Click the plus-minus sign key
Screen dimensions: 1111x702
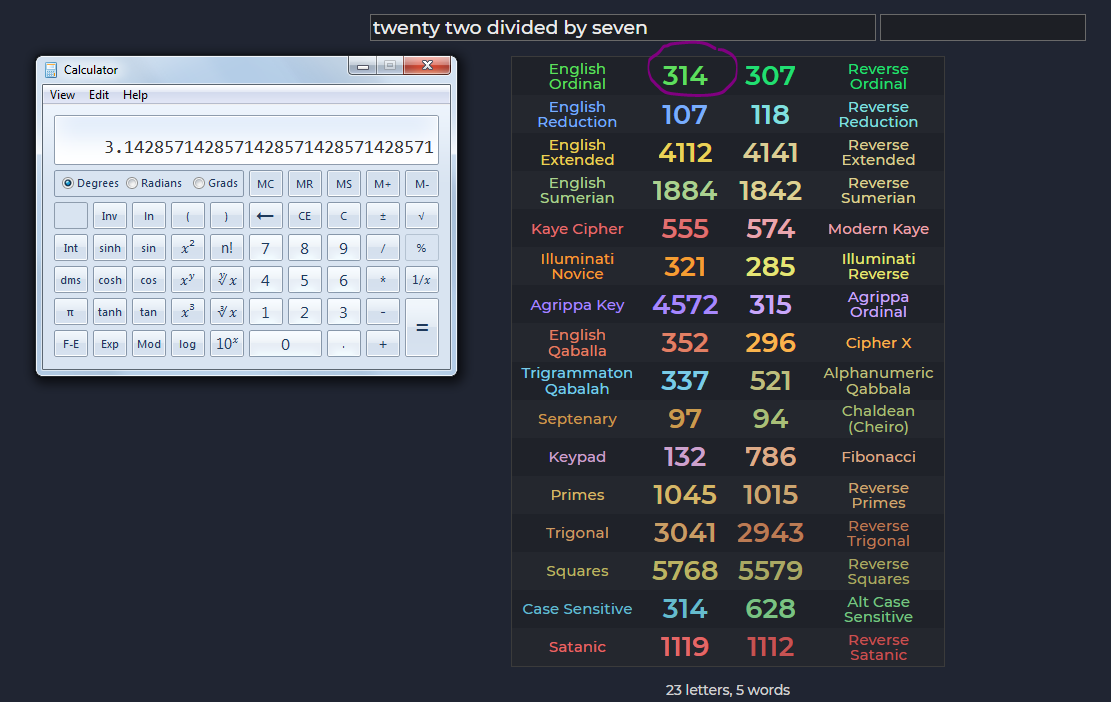tap(383, 216)
